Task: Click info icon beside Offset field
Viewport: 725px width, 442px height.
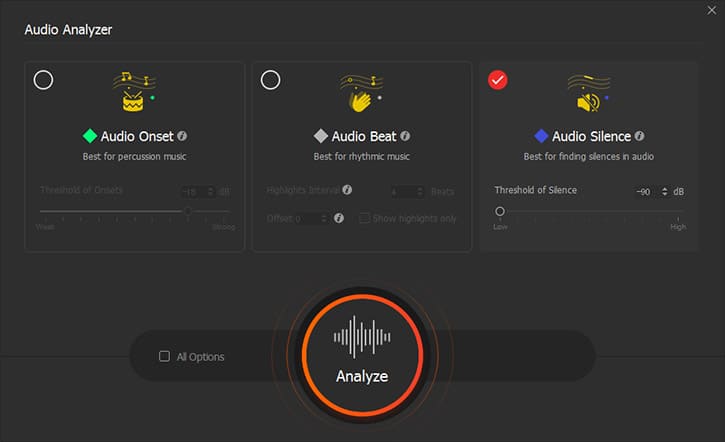Action: tap(339, 218)
